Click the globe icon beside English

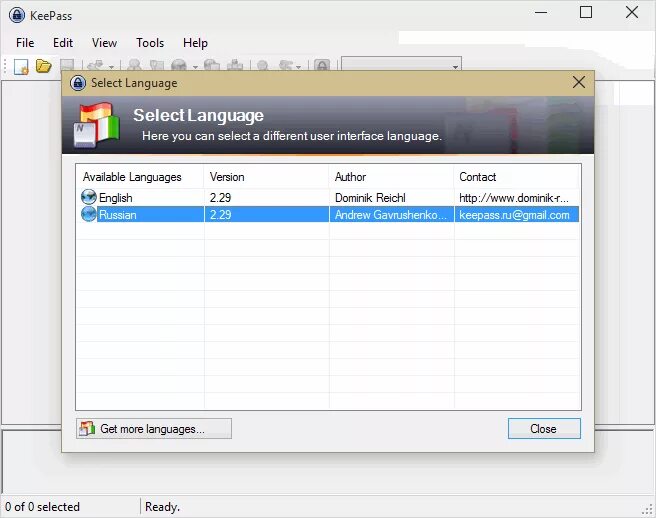click(x=89, y=197)
